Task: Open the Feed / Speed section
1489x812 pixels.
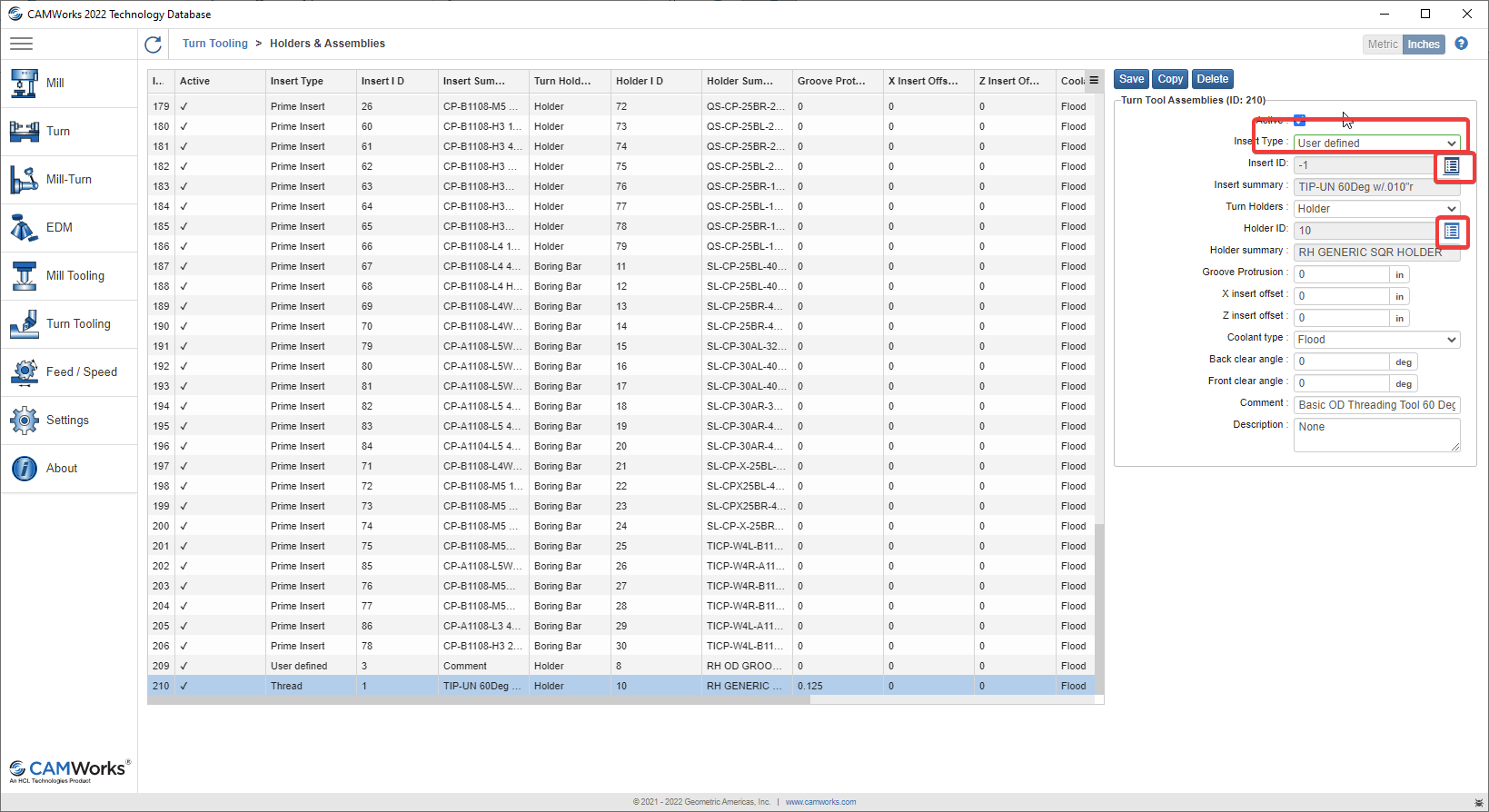Action: pos(69,371)
